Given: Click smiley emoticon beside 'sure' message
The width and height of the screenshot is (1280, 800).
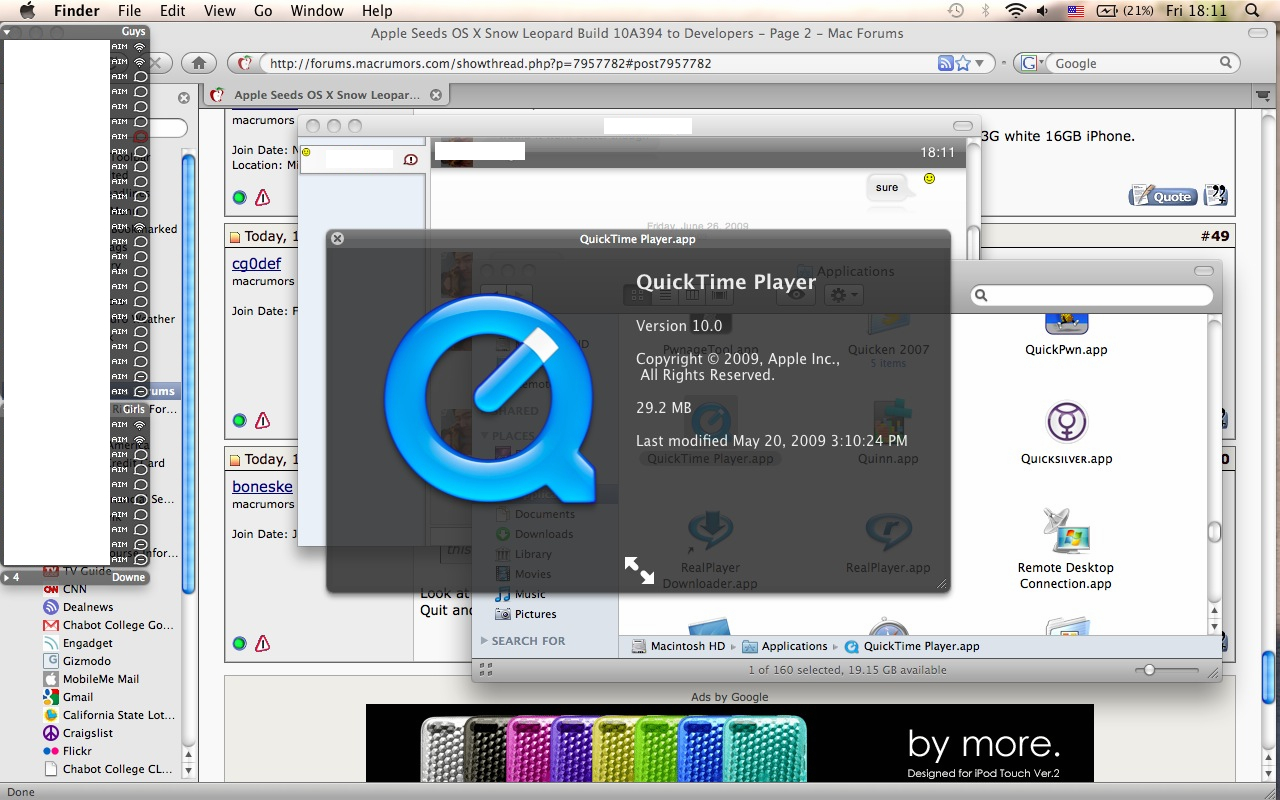Looking at the screenshot, I should pyautogui.click(x=930, y=178).
